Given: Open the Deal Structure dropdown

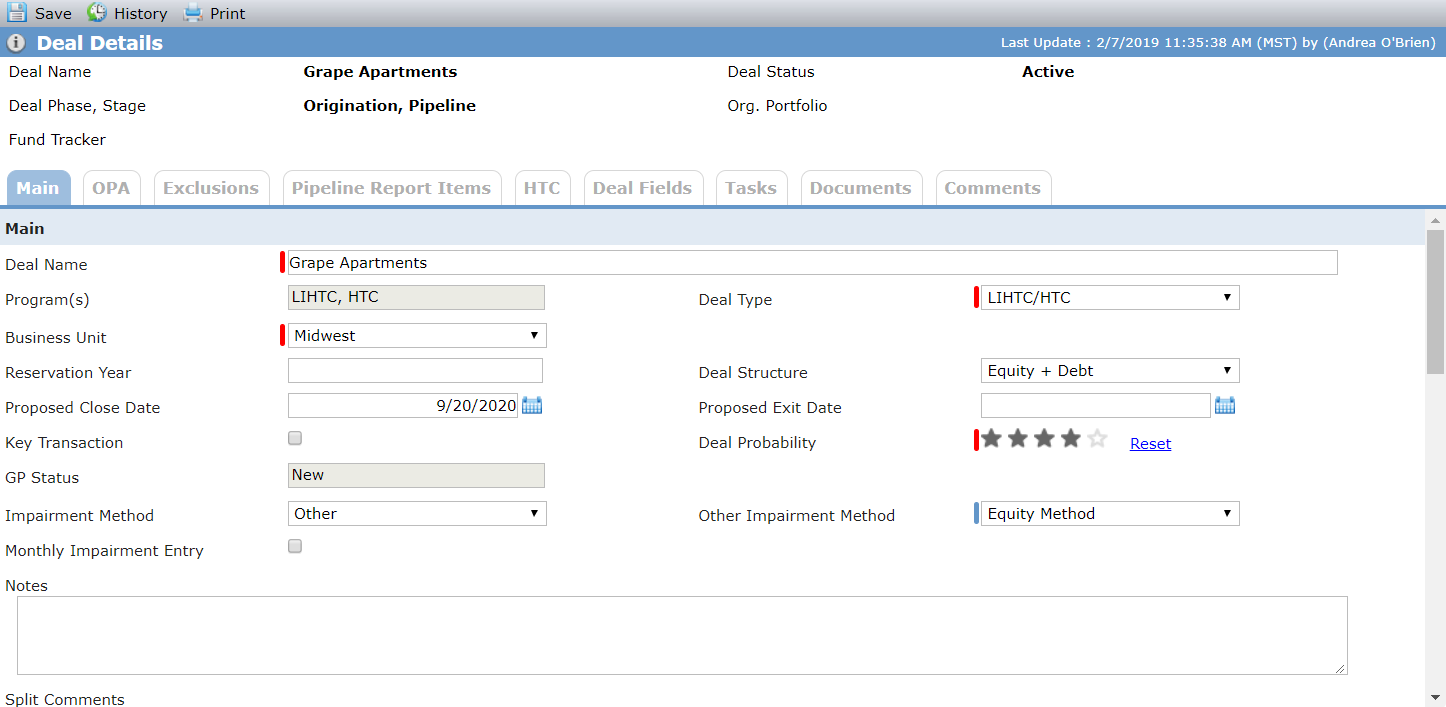Looking at the screenshot, I should [1110, 371].
